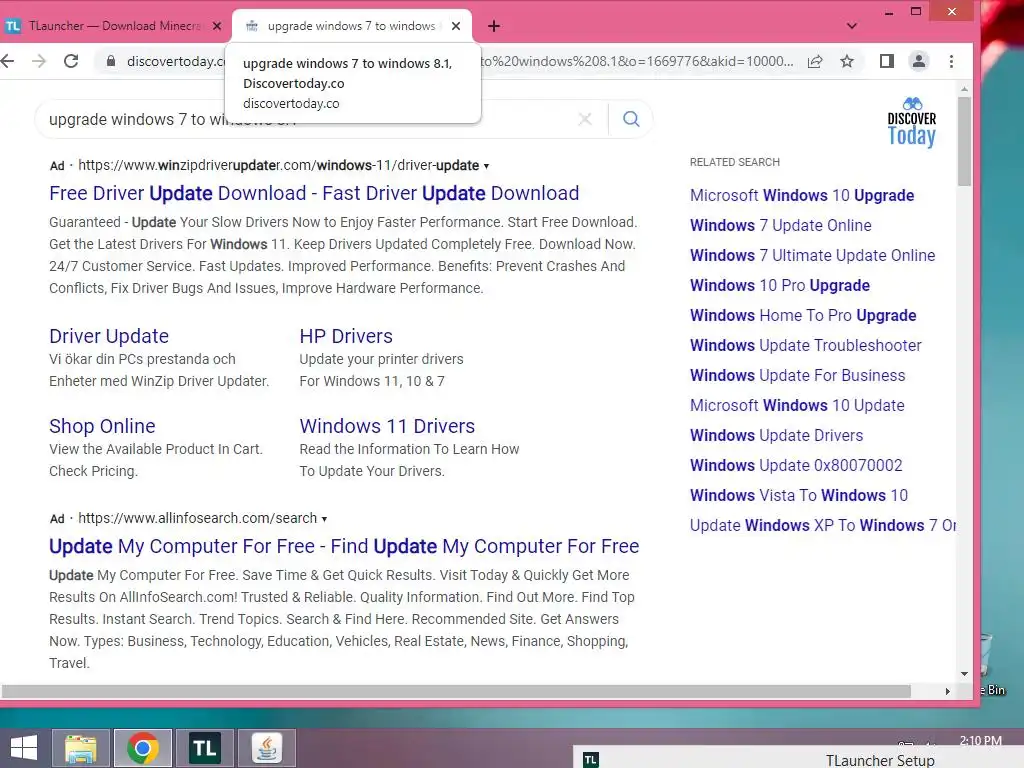The width and height of the screenshot is (1024, 768).
Task: Reload the current page
Action: pyautogui.click(x=71, y=61)
